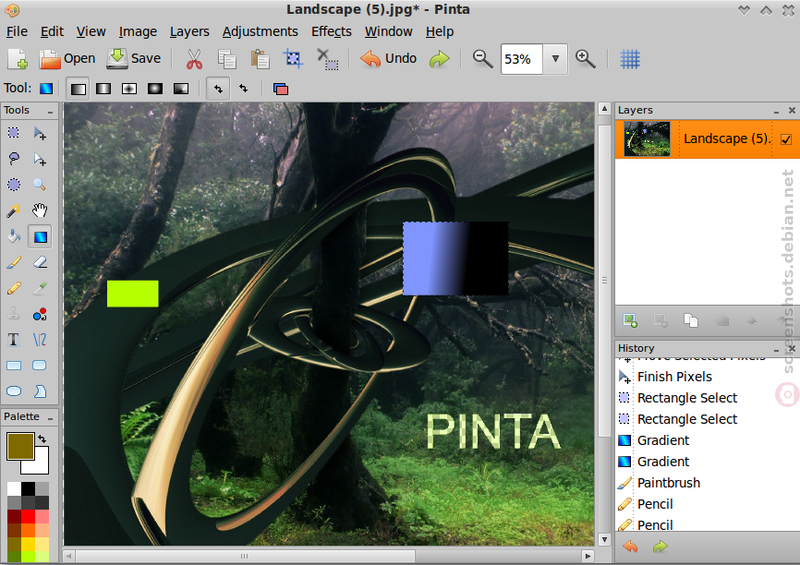Select the Recolor tool

tap(40, 314)
